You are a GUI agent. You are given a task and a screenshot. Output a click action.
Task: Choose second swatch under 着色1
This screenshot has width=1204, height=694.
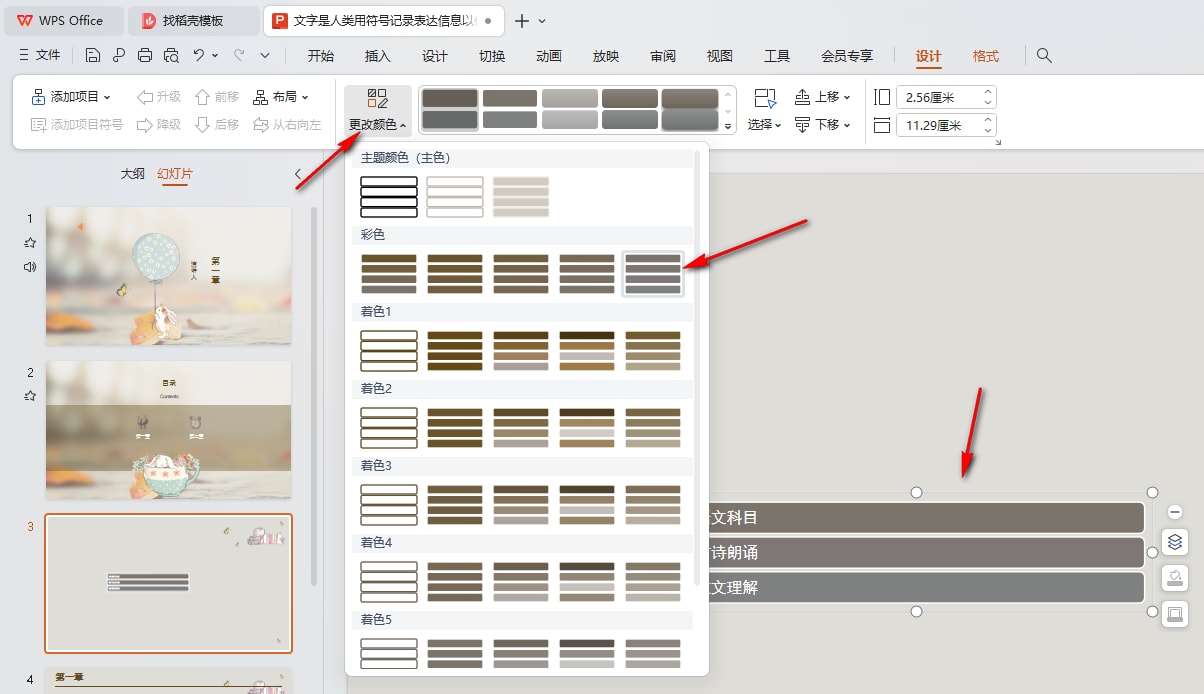click(455, 351)
